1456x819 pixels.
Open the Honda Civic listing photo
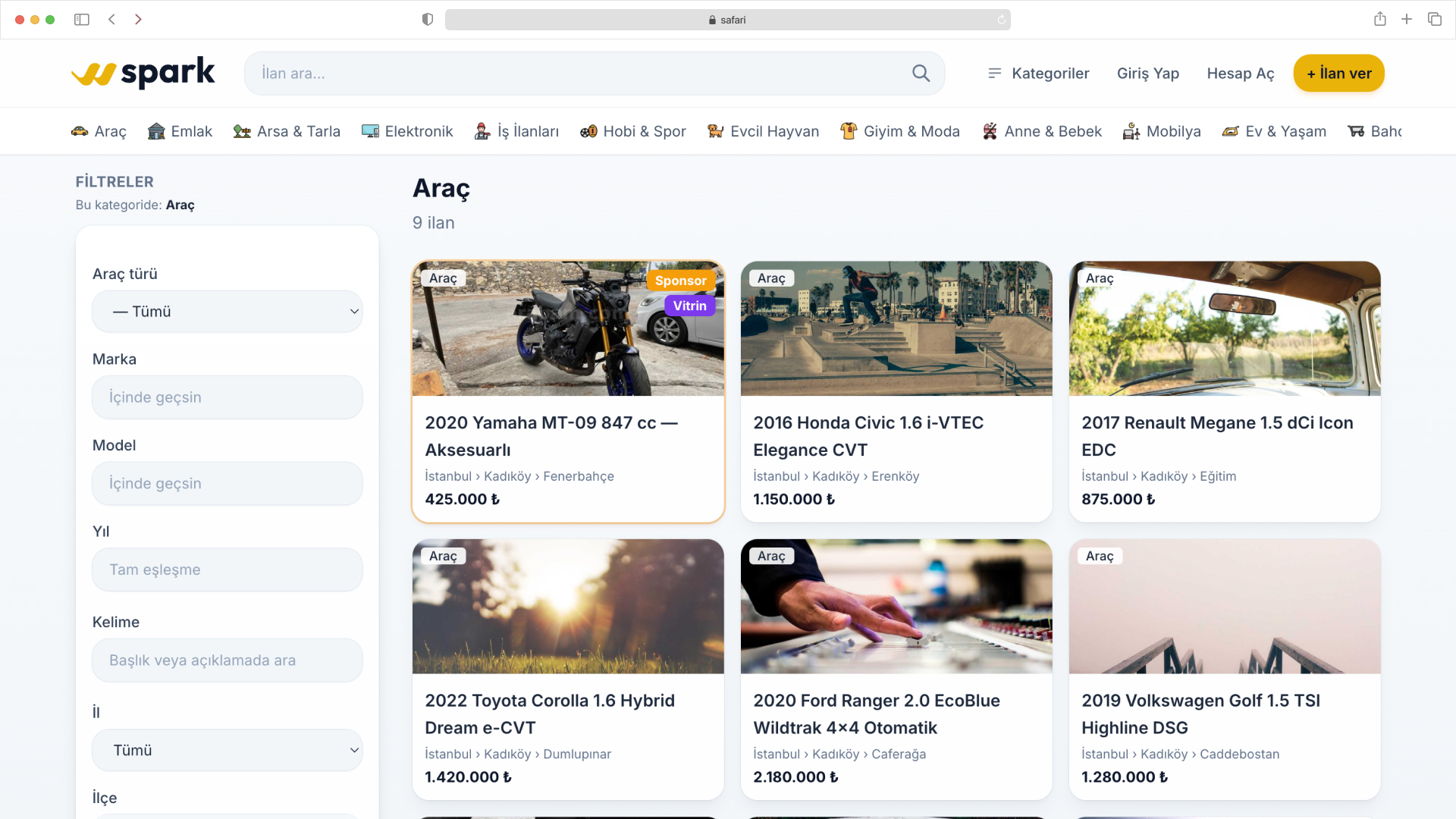896,328
